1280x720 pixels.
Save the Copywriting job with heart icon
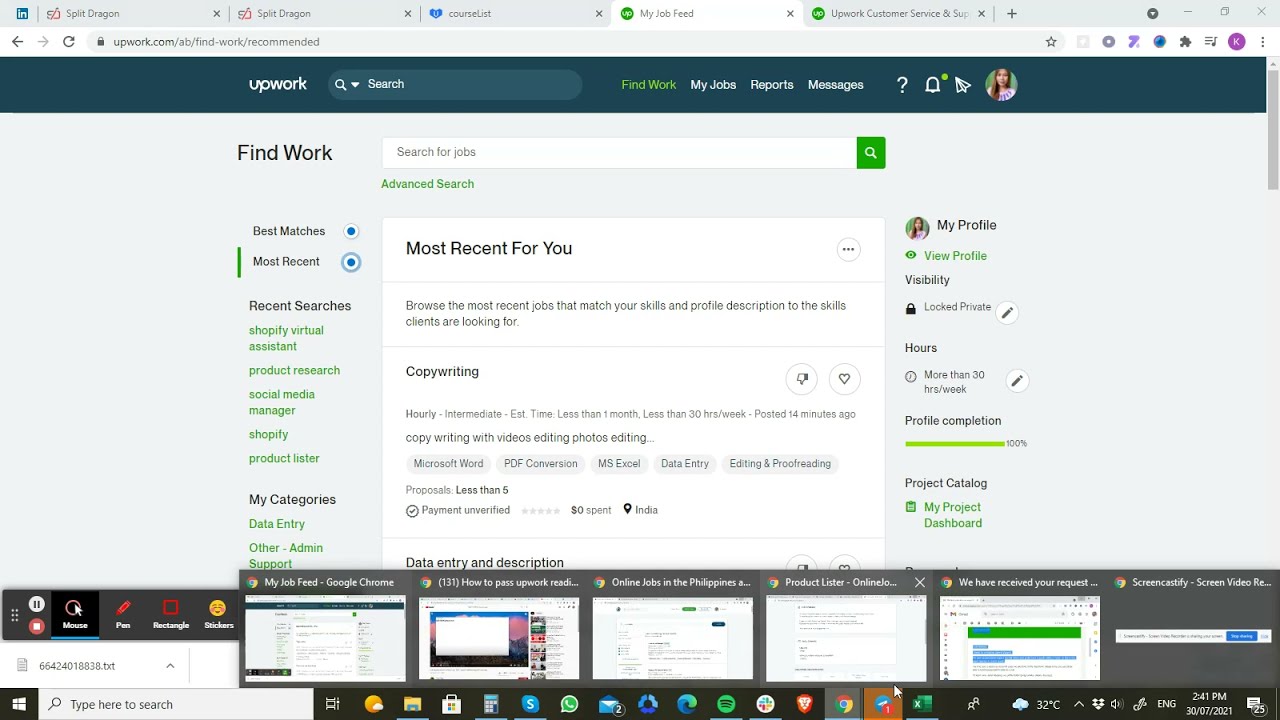click(844, 379)
